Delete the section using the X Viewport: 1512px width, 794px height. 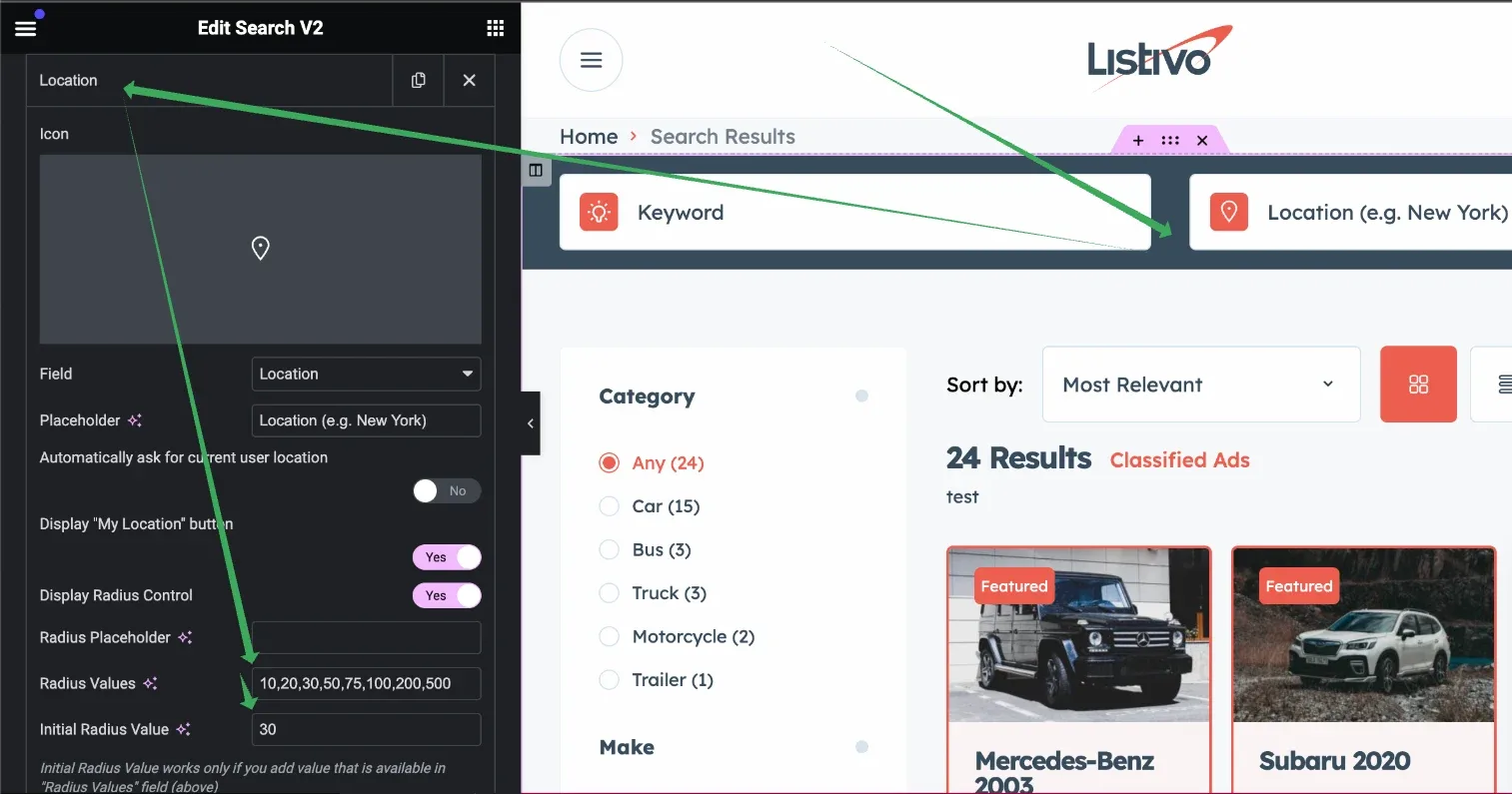[x=1202, y=141]
